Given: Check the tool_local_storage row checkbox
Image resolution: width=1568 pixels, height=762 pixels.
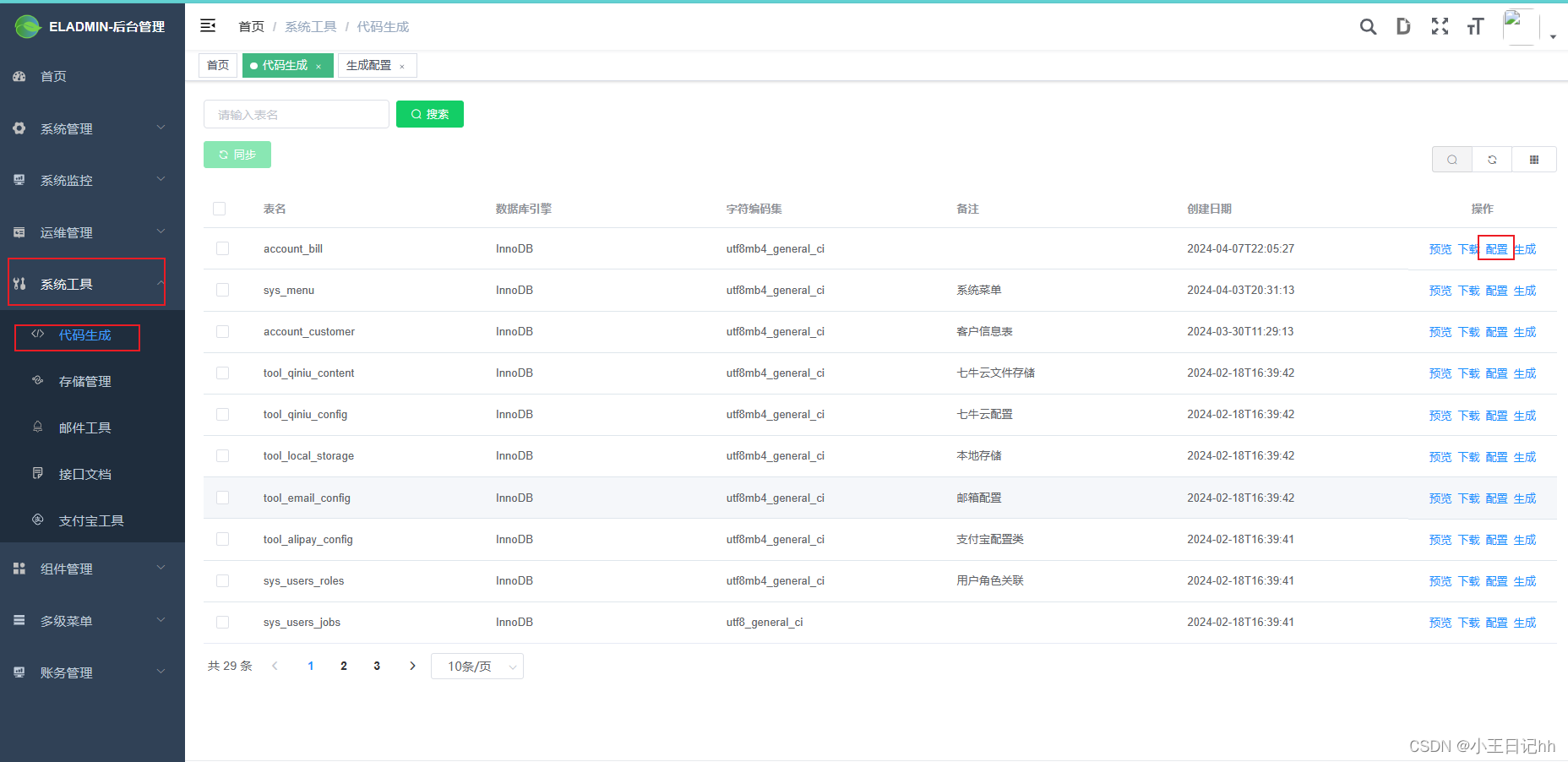Looking at the screenshot, I should [x=223, y=455].
